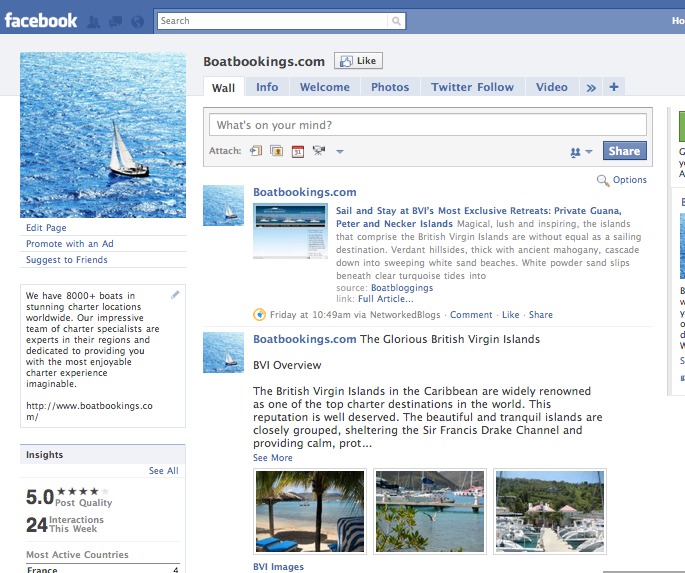Open post audience privacy dropdown
685x573 pixels.
coord(581,152)
